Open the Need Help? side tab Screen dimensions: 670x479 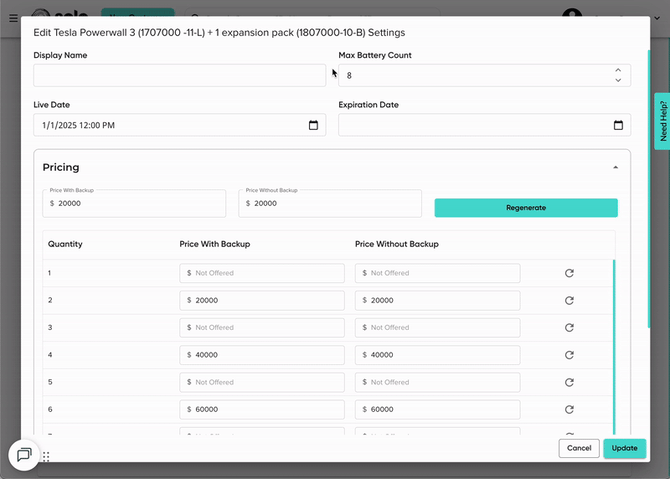[662, 121]
